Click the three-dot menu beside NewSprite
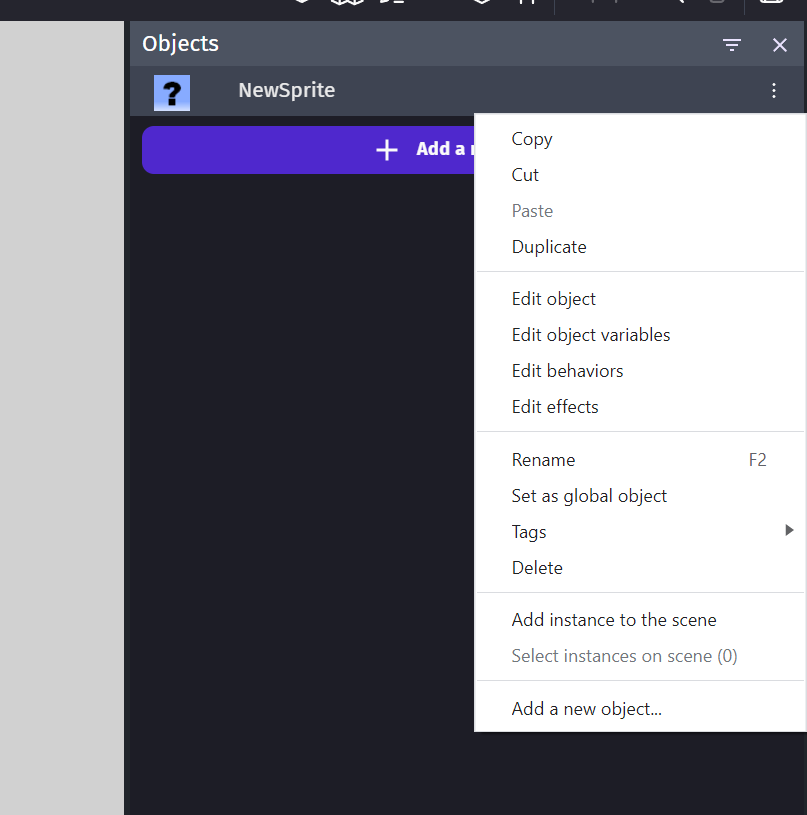Image resolution: width=807 pixels, height=815 pixels. point(774,90)
